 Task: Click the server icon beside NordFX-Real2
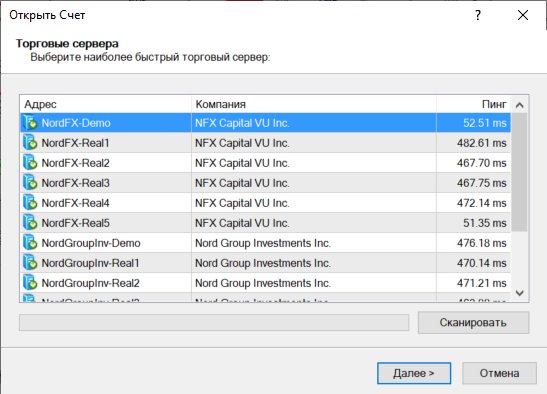[30, 163]
